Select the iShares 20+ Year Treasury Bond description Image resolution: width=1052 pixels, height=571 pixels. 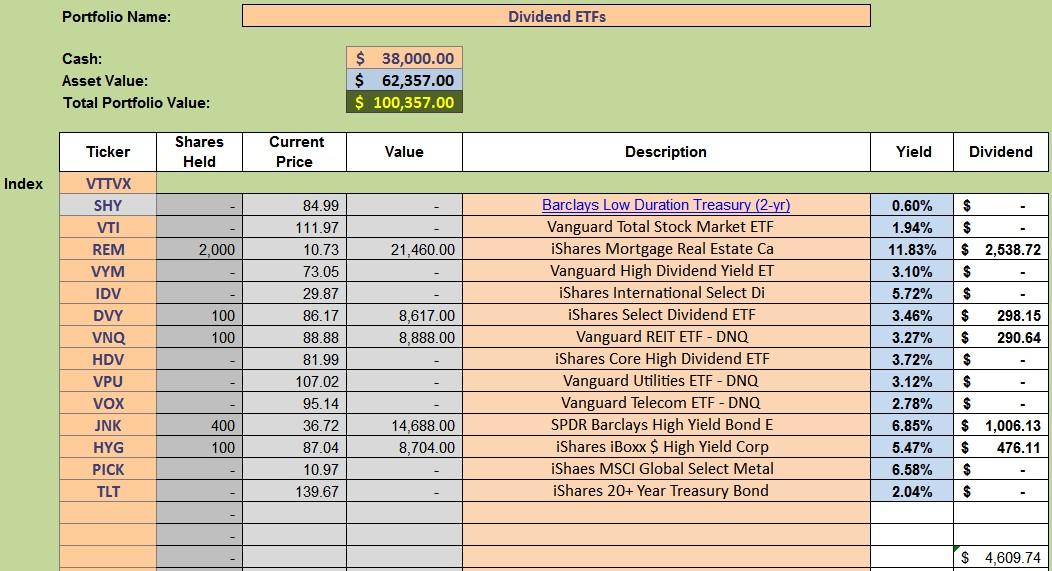[x=666, y=491]
